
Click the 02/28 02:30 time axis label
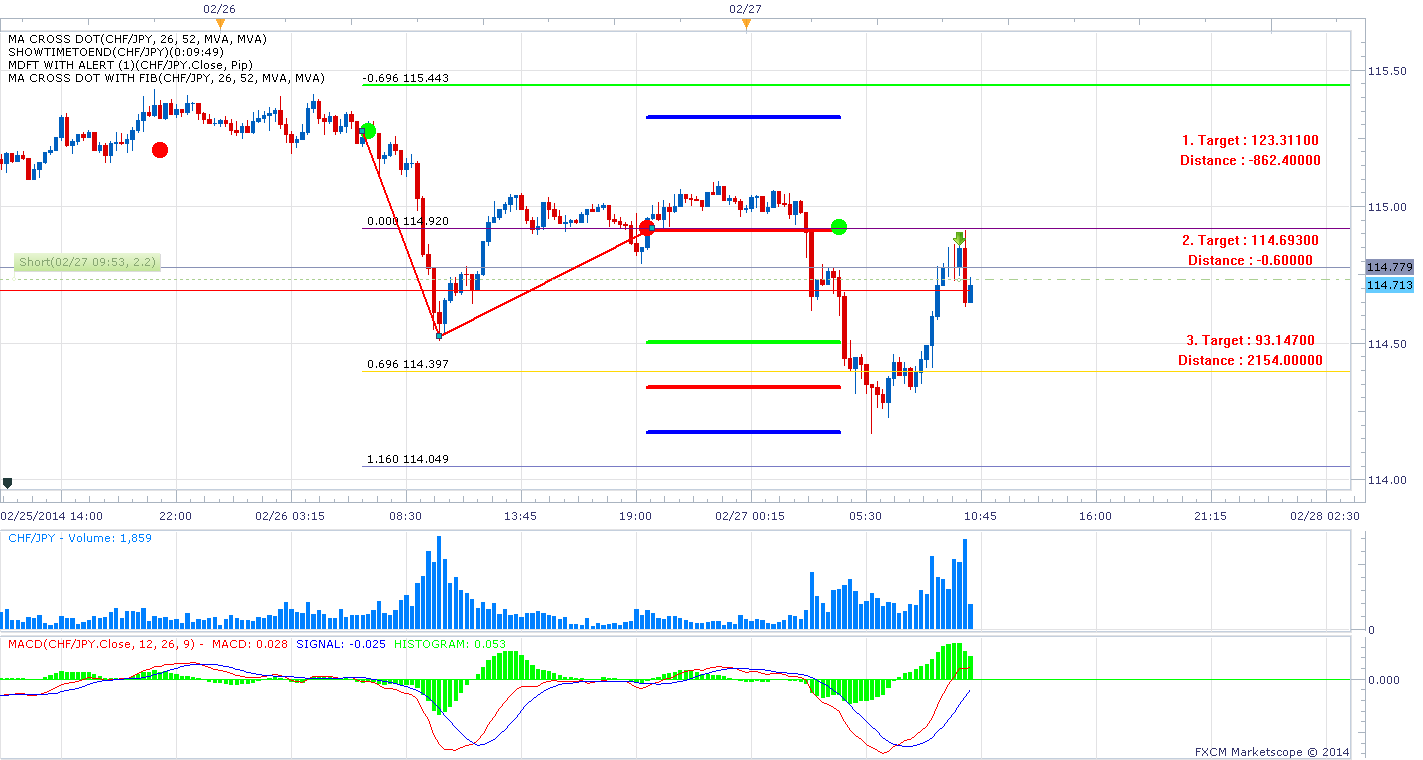1326,515
